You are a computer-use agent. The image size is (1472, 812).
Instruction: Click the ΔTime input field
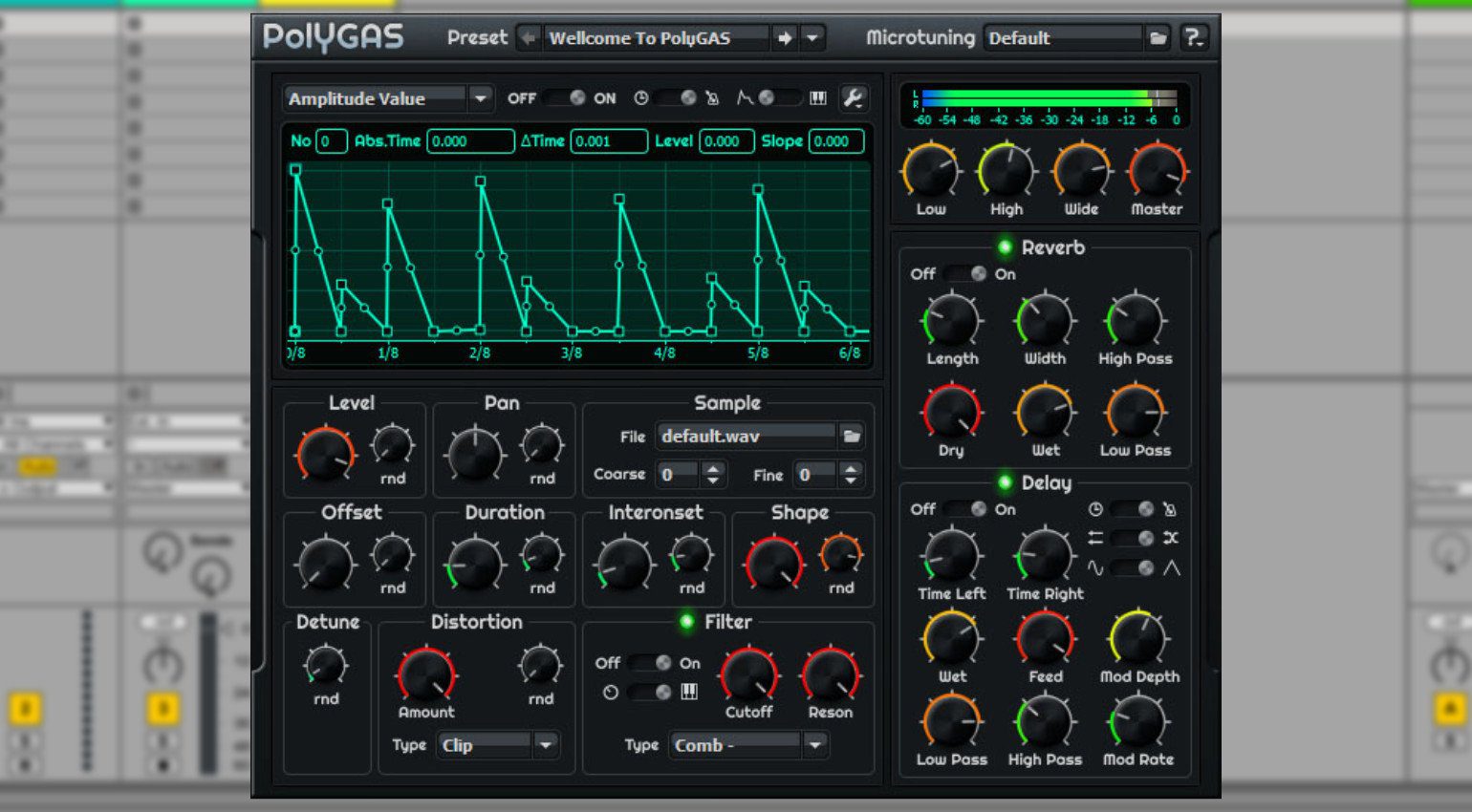click(609, 141)
